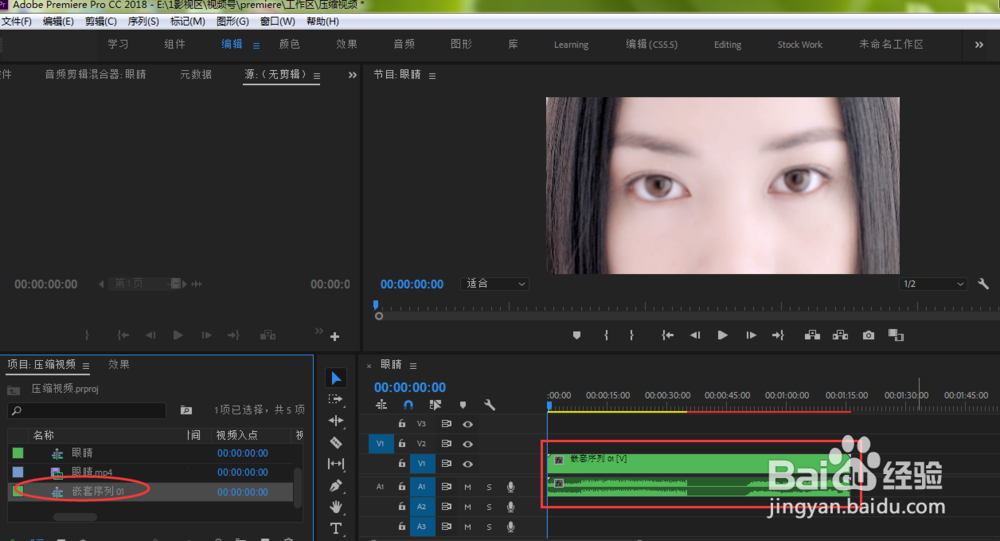Go to Out point in program monitor
Screen dimensions: 1000x541
click(778, 335)
